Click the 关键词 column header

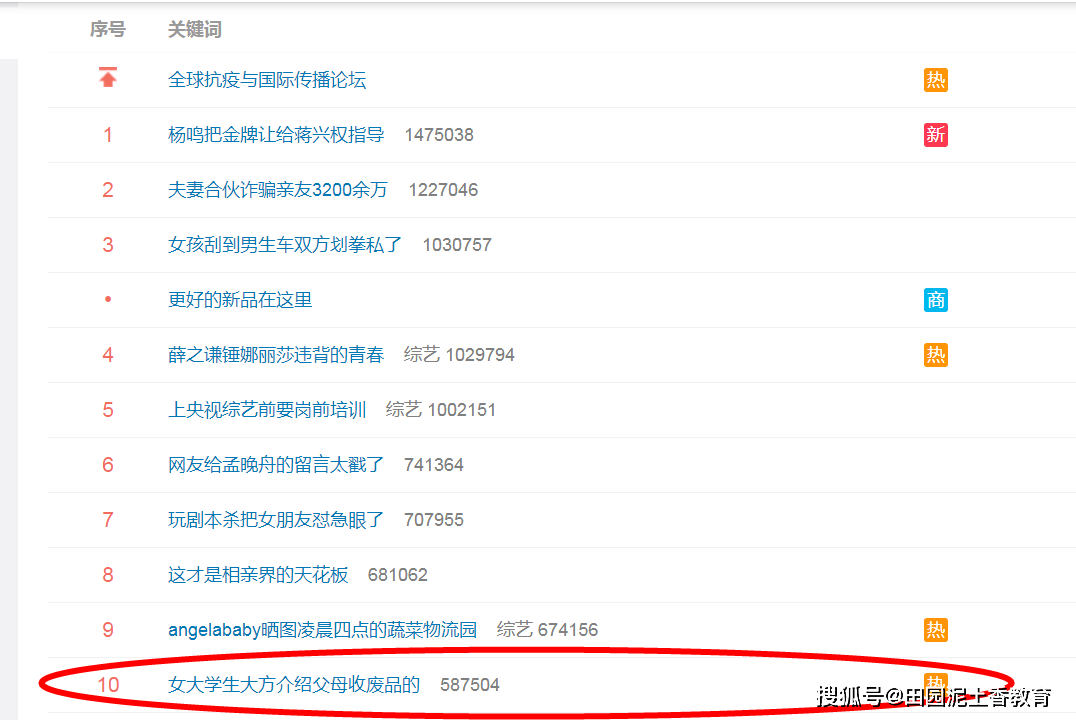(195, 30)
